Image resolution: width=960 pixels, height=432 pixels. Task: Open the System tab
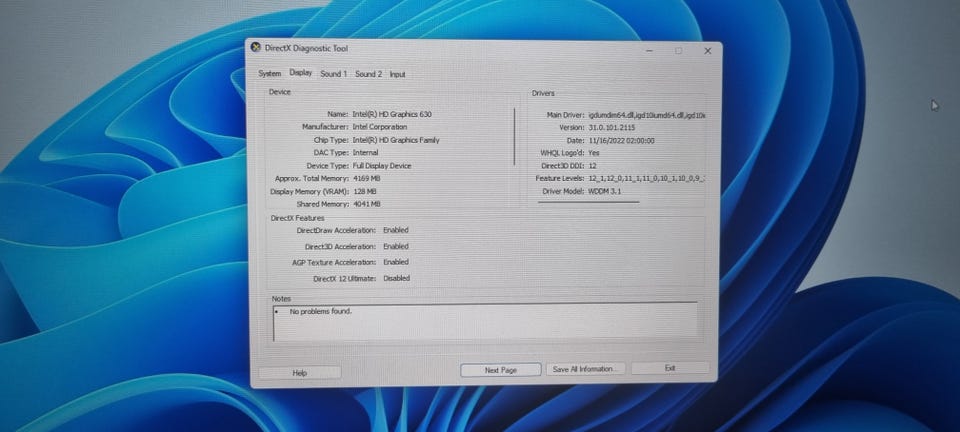pos(269,73)
